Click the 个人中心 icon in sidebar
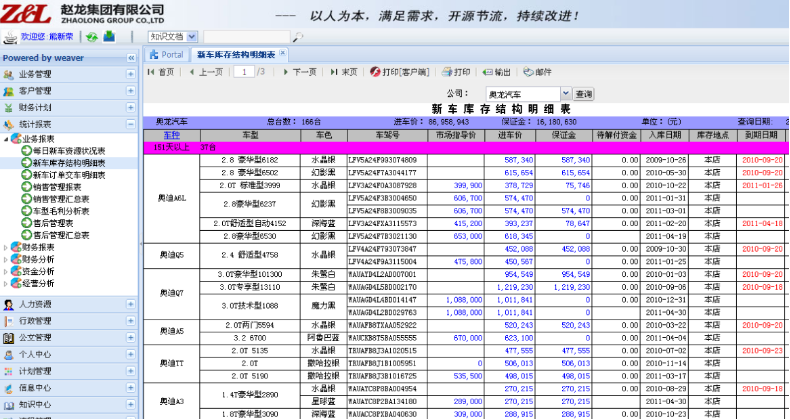790x420 pixels. point(9,355)
